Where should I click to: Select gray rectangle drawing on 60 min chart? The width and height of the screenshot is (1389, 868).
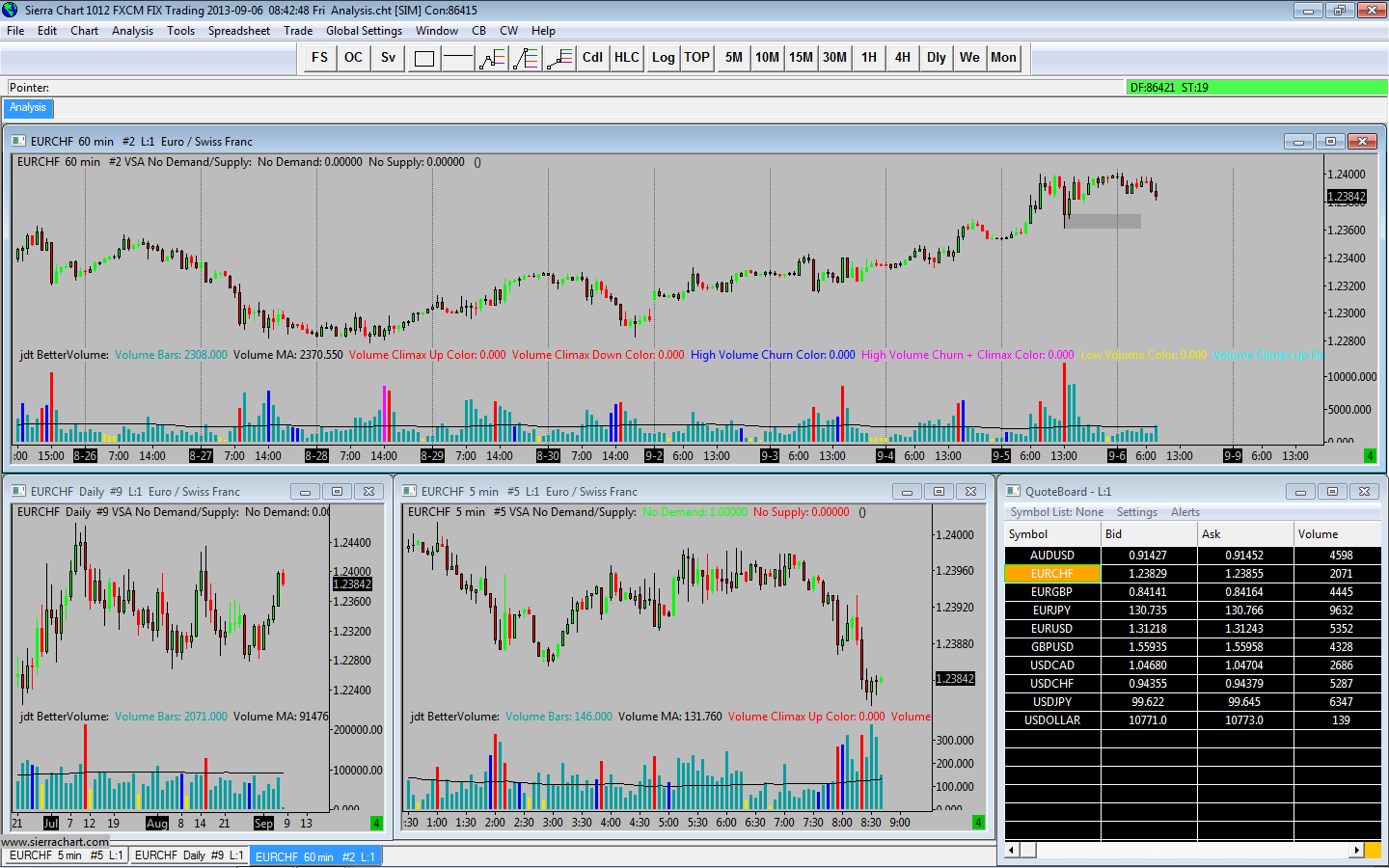pyautogui.click(x=1103, y=221)
